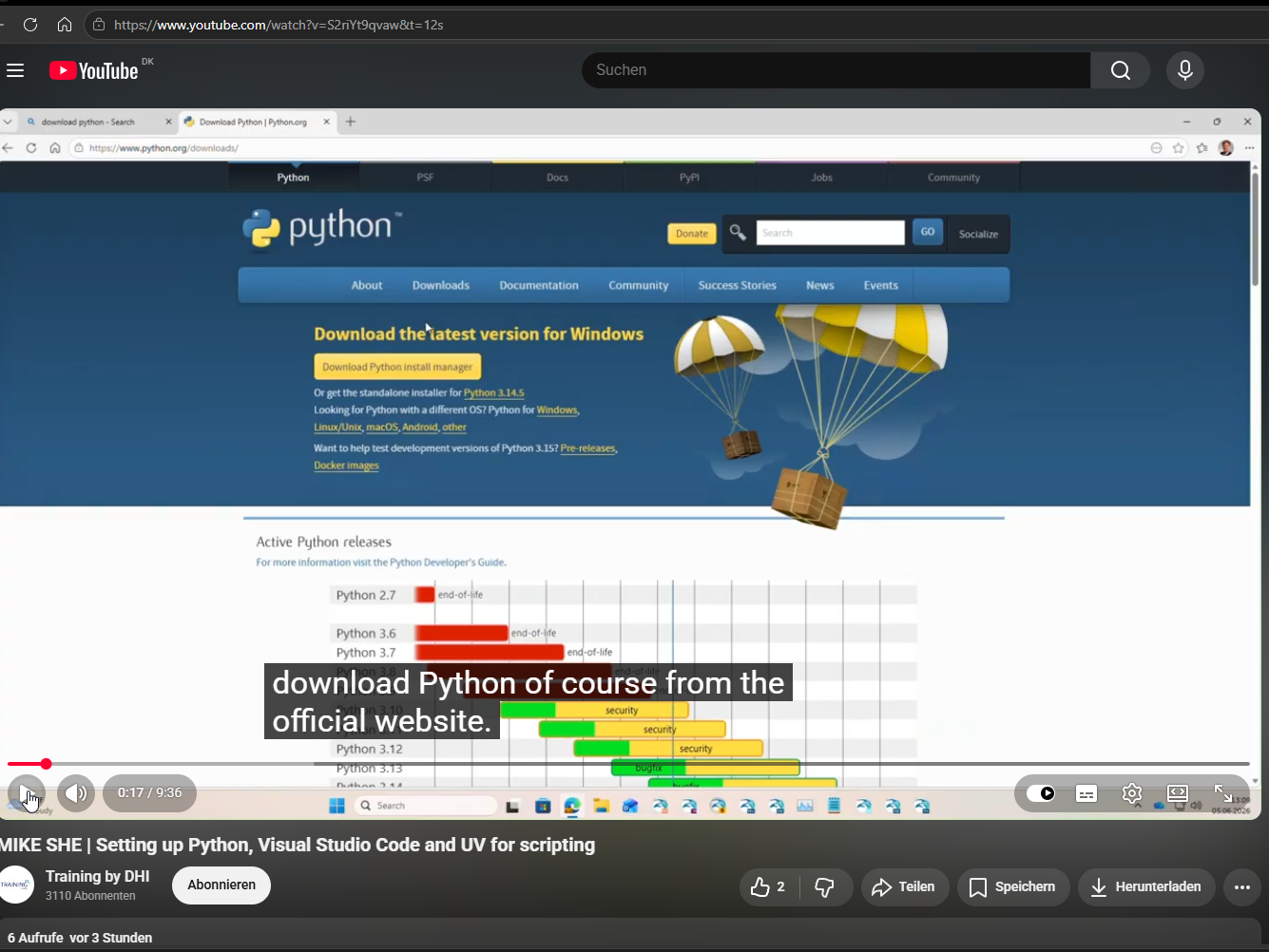Open more actions three-dot menu
Viewport: 1269px width, 952px height.
[1242, 886]
